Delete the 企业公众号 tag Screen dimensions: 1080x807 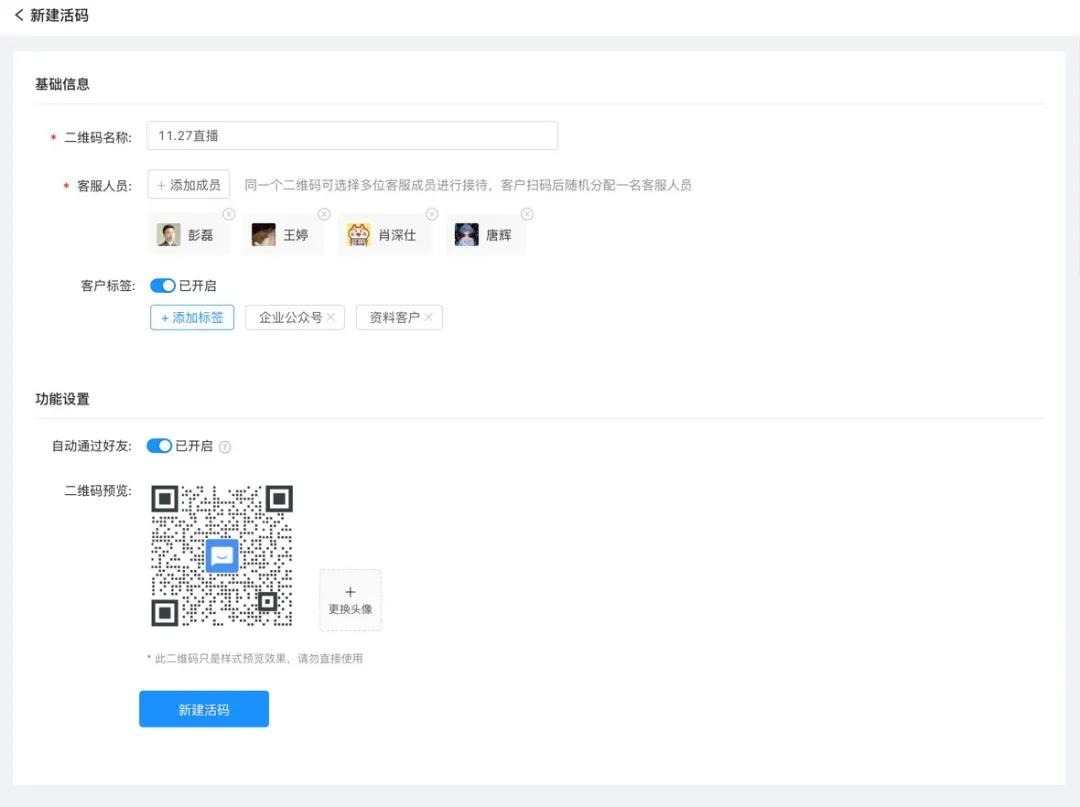328,317
